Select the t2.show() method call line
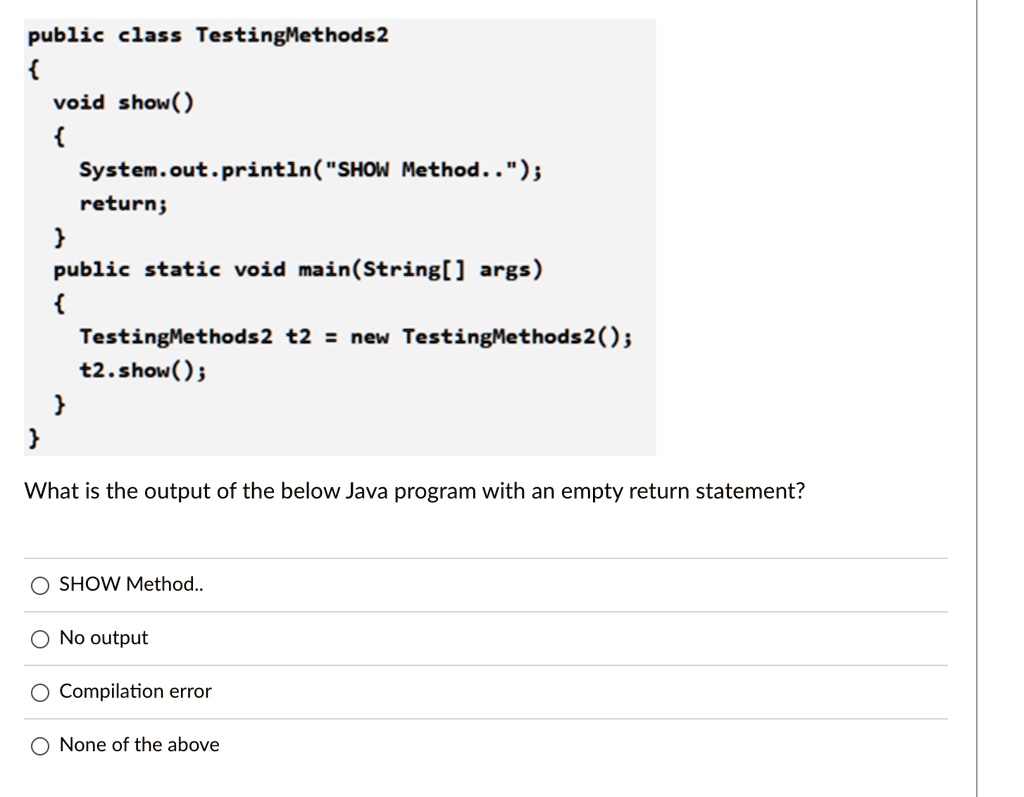The image size is (1024, 797). point(140,371)
